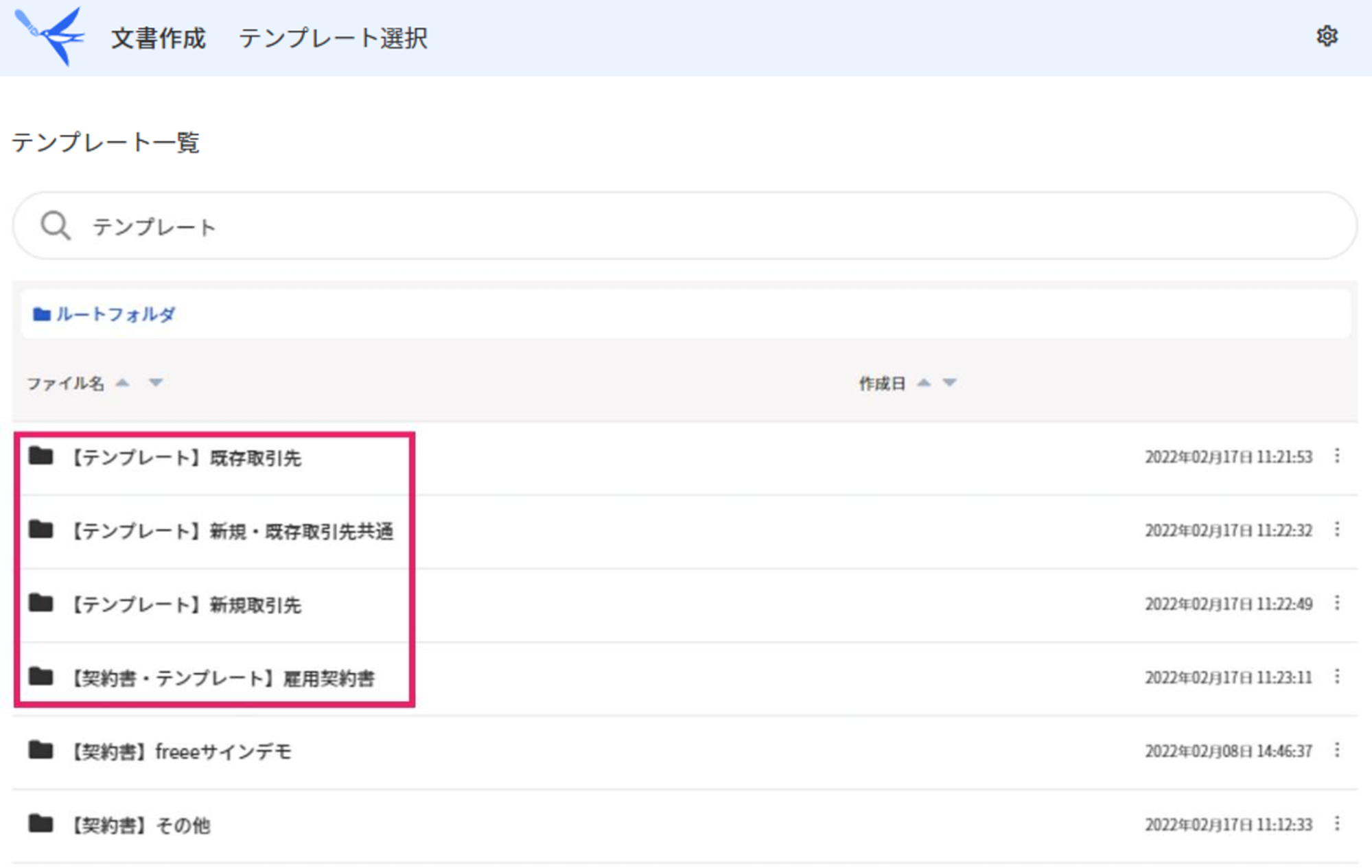
Task: Click the ファイル名 column header
Action: point(65,384)
